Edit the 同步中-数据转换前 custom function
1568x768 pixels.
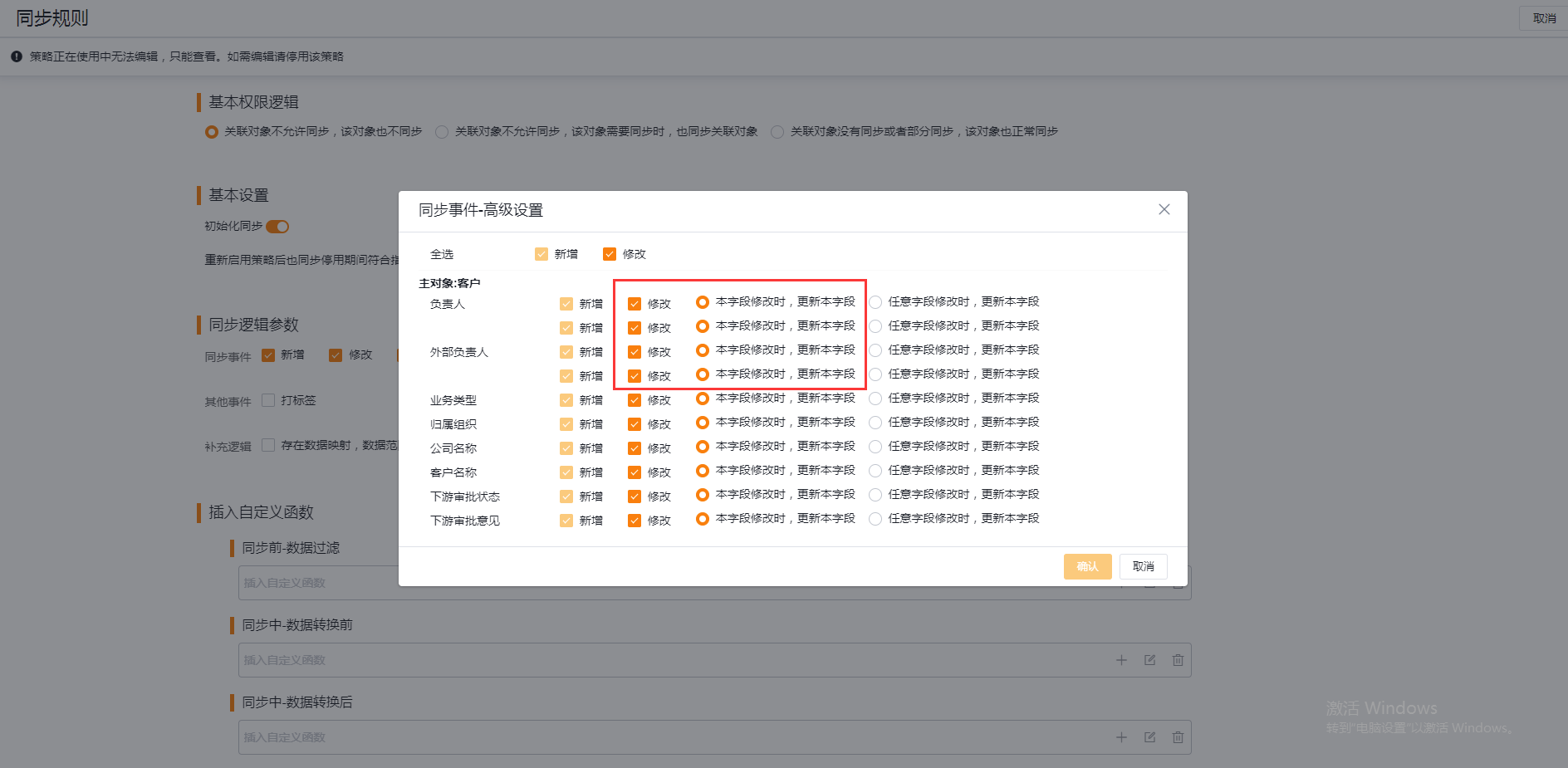pyautogui.click(x=1149, y=659)
